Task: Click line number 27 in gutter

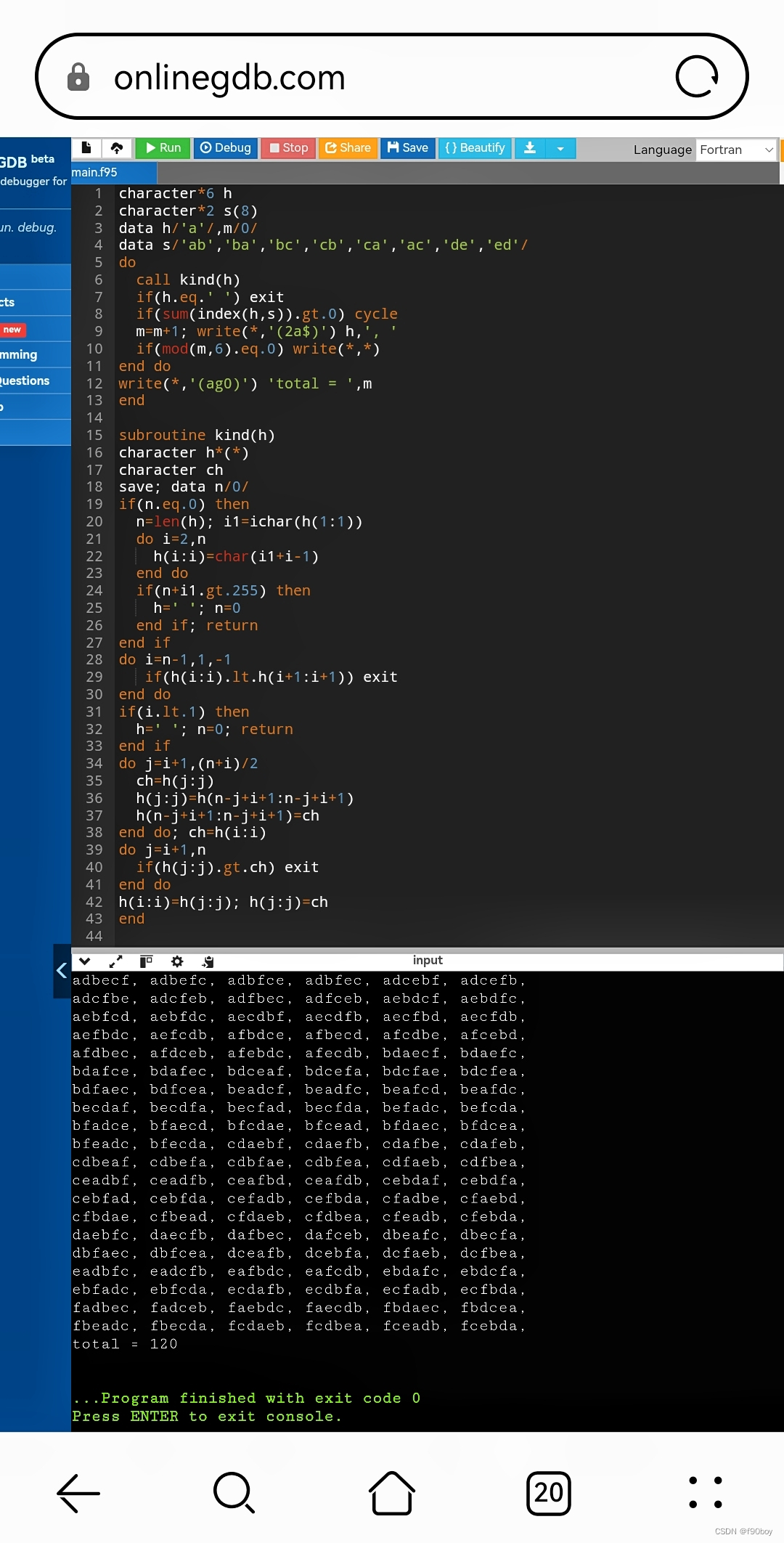Action: (x=94, y=643)
